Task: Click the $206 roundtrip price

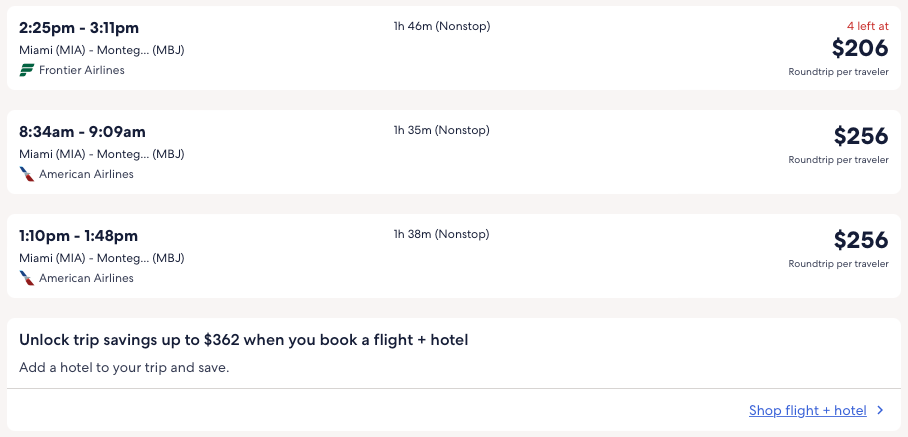Action: pos(859,48)
